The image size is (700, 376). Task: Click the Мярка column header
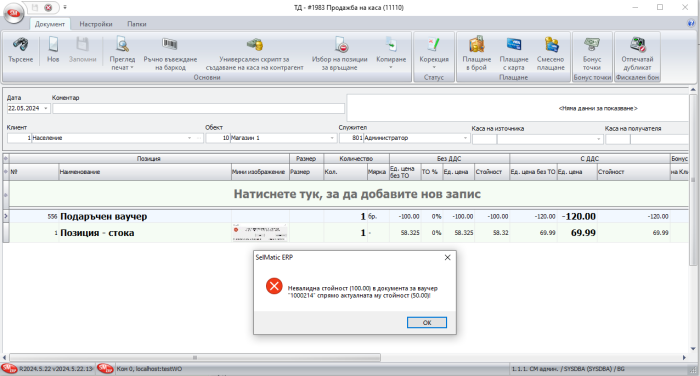(x=378, y=172)
